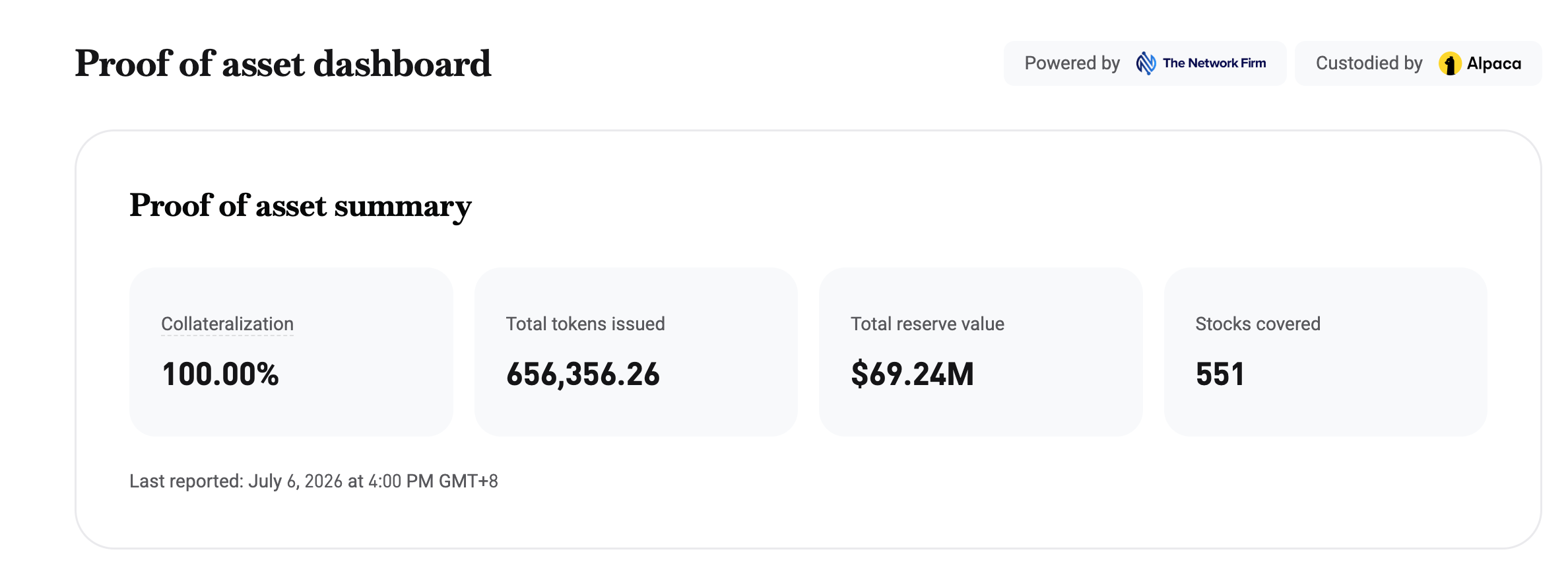The image size is (1568, 568).
Task: Open the Custodied by Alpaca badge
Action: click(x=1418, y=63)
